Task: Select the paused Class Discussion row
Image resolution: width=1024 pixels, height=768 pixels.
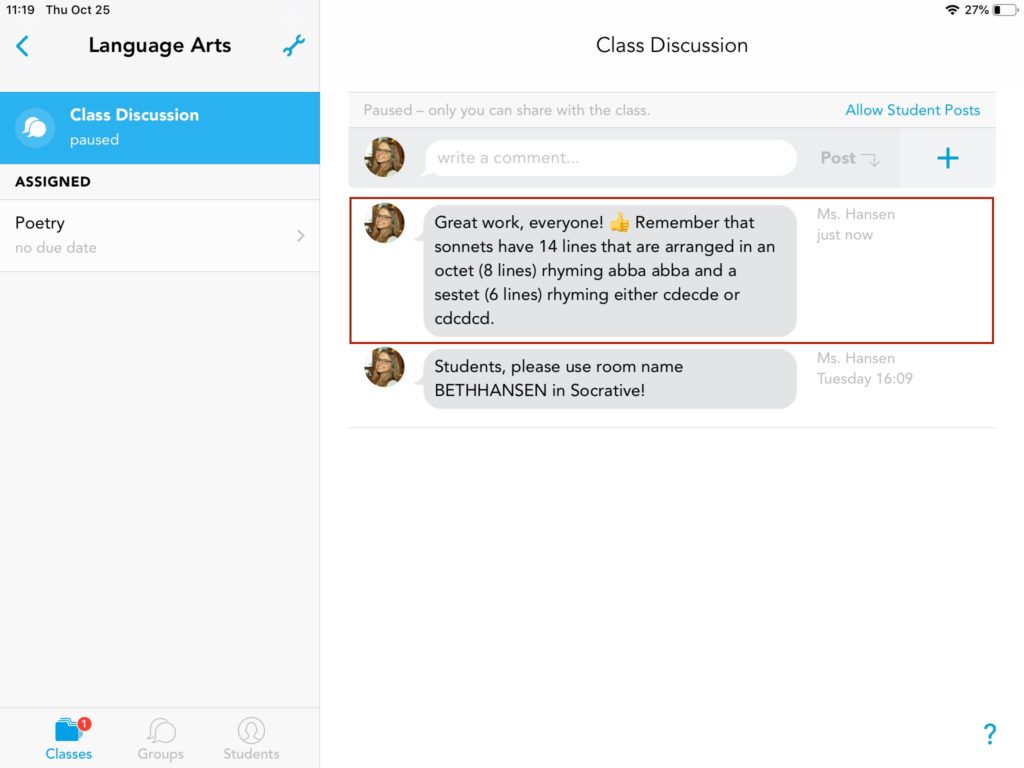Action: coord(160,128)
